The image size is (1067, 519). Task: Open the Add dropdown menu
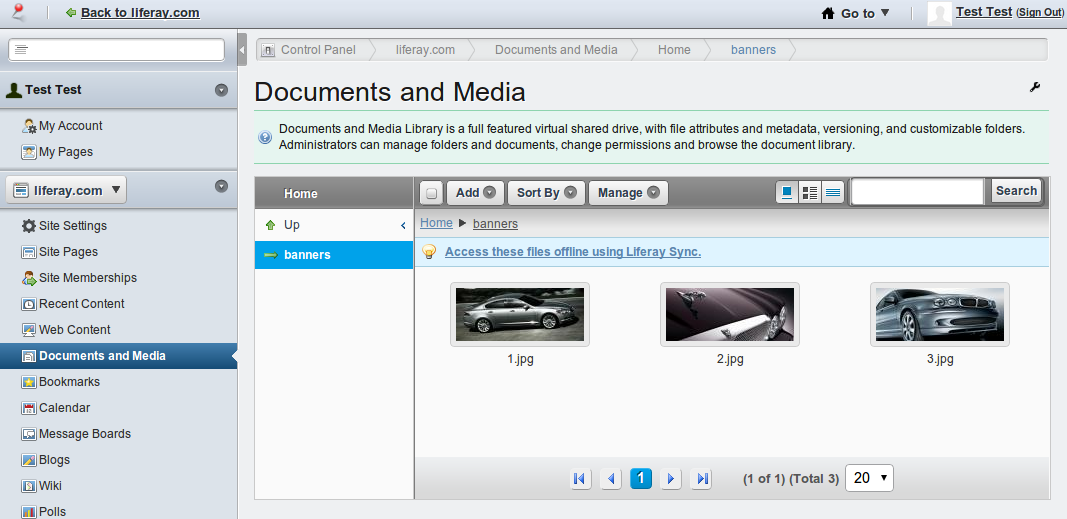coord(475,193)
